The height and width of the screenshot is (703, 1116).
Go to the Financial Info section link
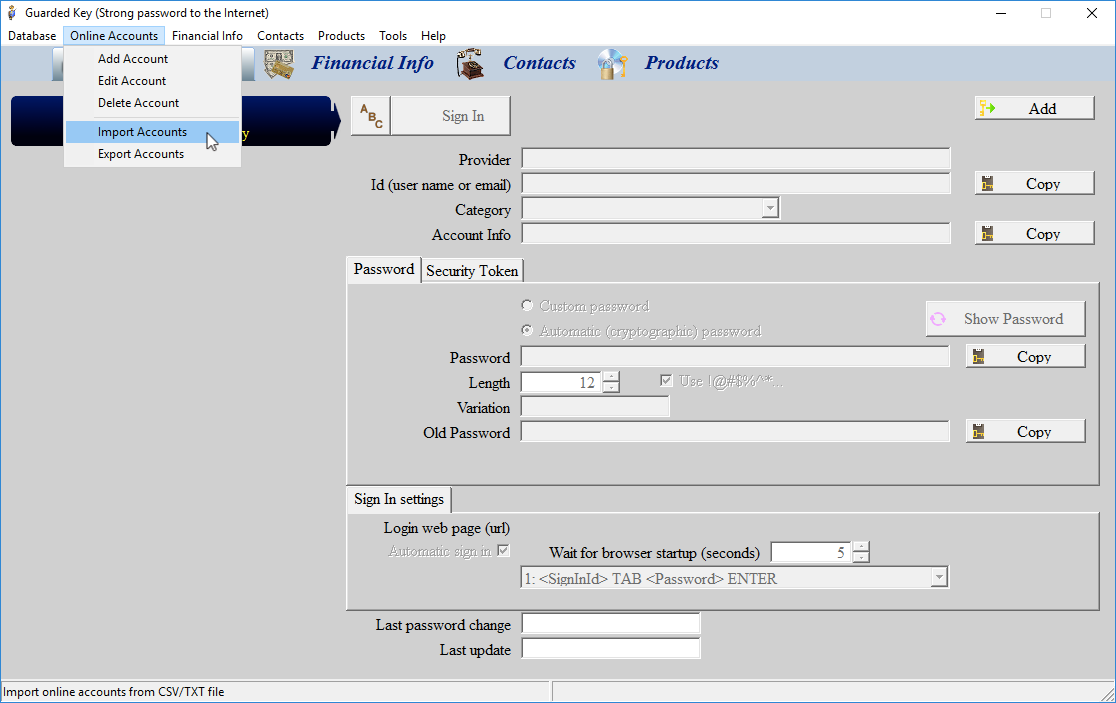[372, 63]
